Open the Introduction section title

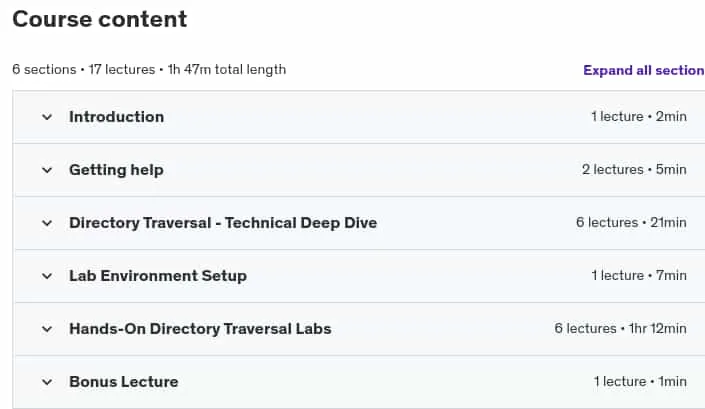coord(116,117)
